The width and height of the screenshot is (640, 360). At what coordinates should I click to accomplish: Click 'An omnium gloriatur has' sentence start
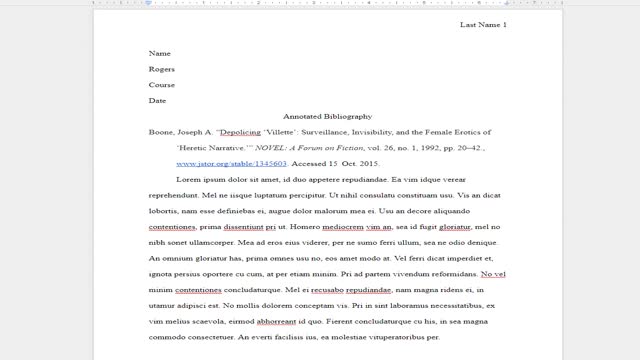(x=196, y=258)
